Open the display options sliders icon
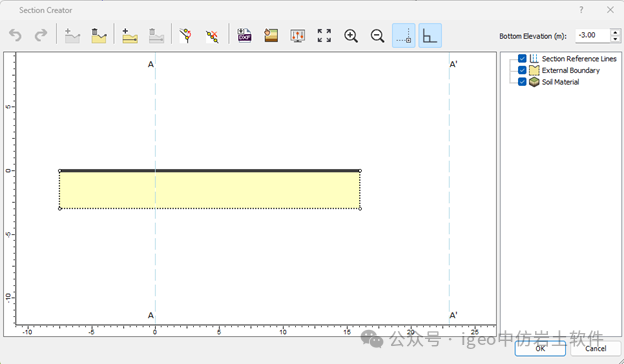 [297, 36]
